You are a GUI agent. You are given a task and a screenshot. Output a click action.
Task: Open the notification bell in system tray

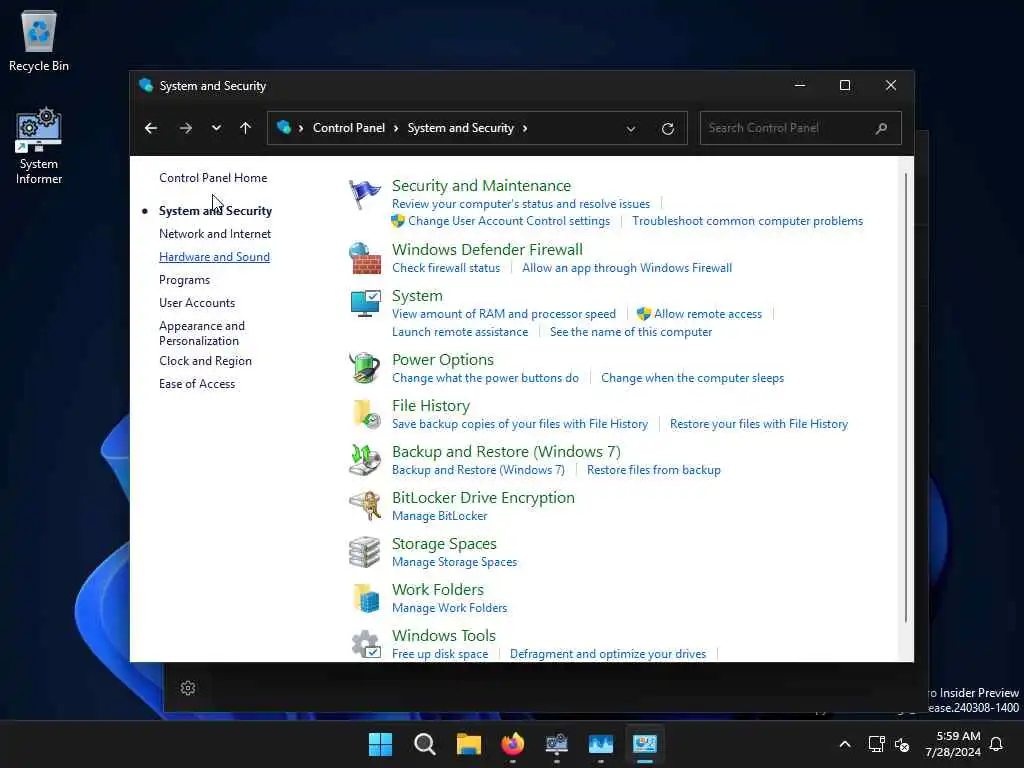996,744
